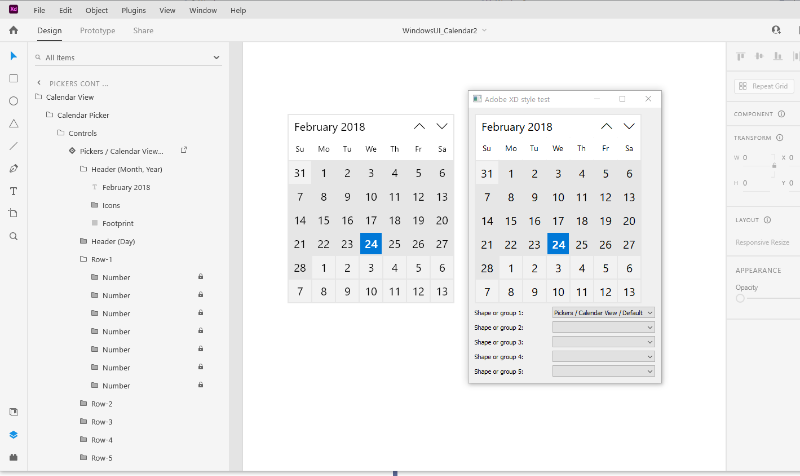
Task: Go to next month in canvas calendar
Action: (x=442, y=127)
